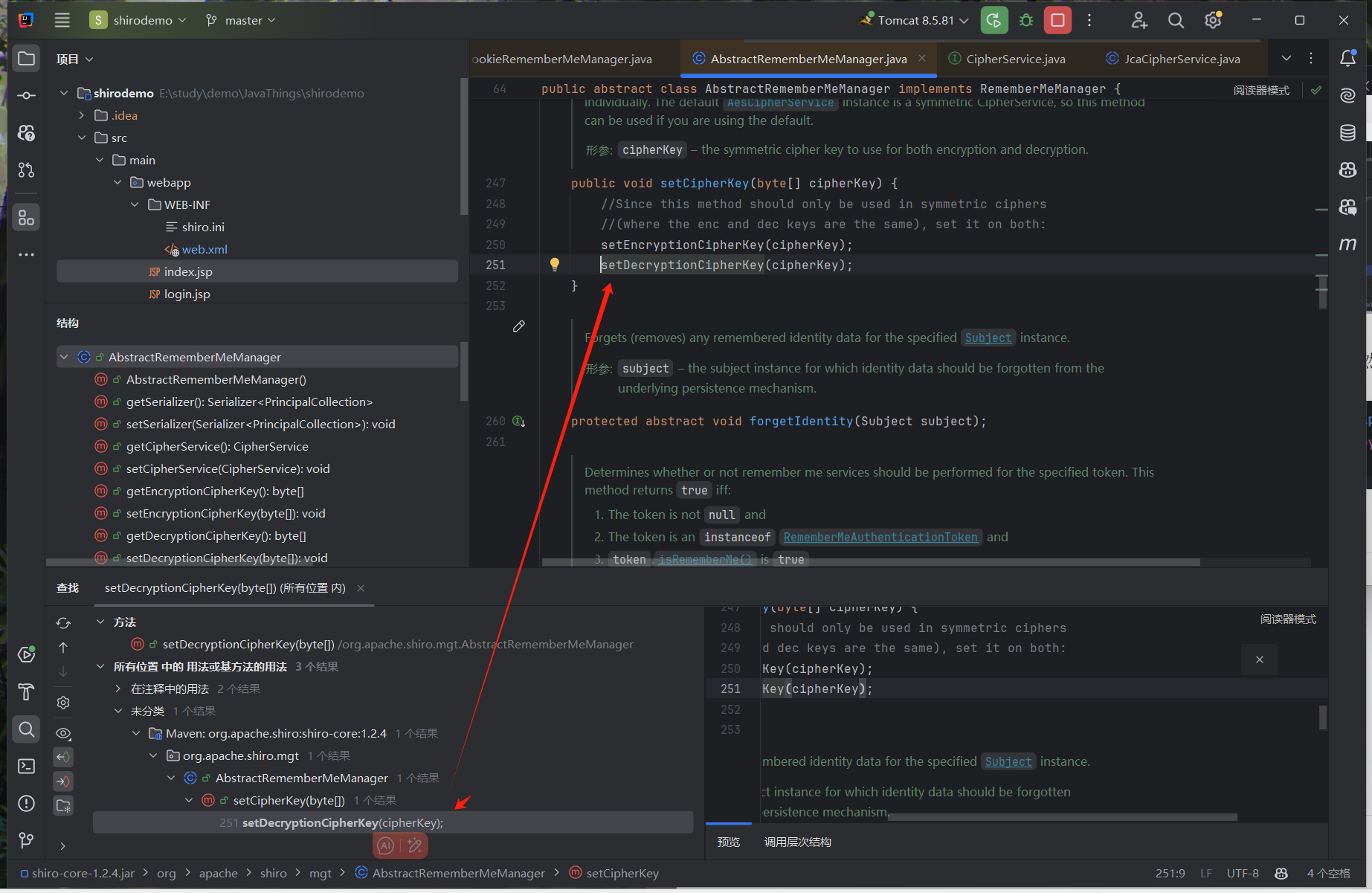Collapse the webapp folder
This screenshot has width=1372, height=893.
pyautogui.click(x=117, y=182)
